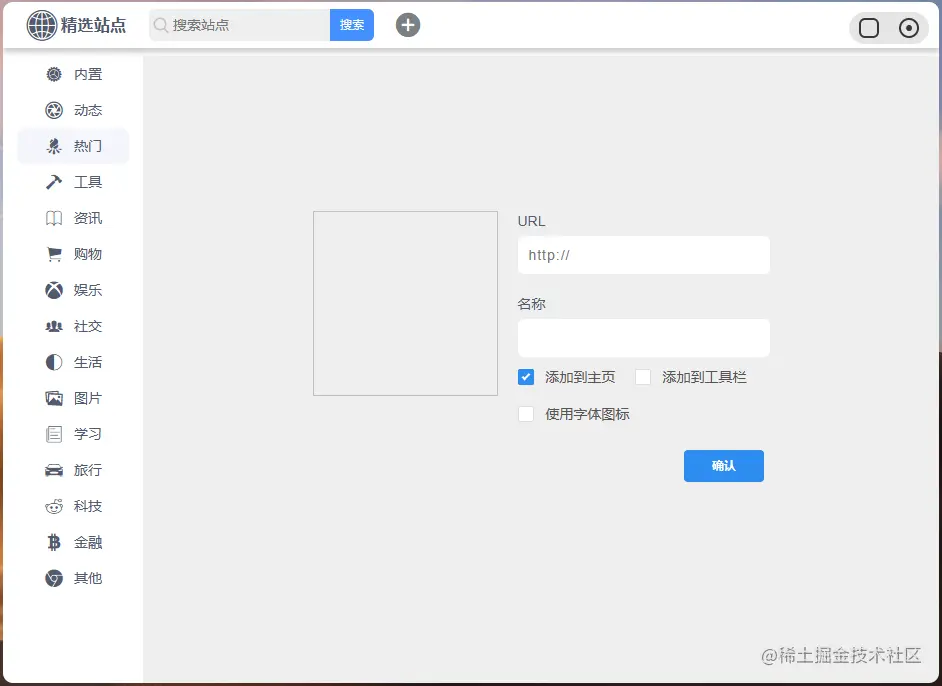Uncheck 添加到主页 checkbox
The image size is (942, 686).
525,377
